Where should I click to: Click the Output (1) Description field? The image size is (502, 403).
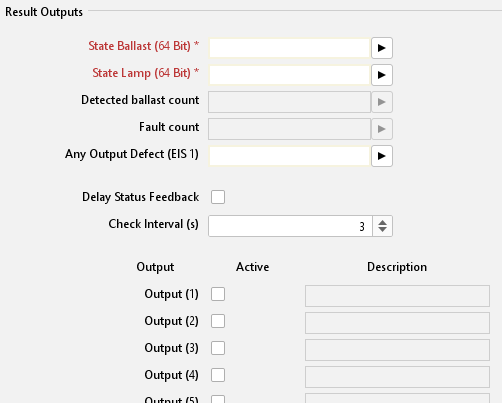(397, 296)
